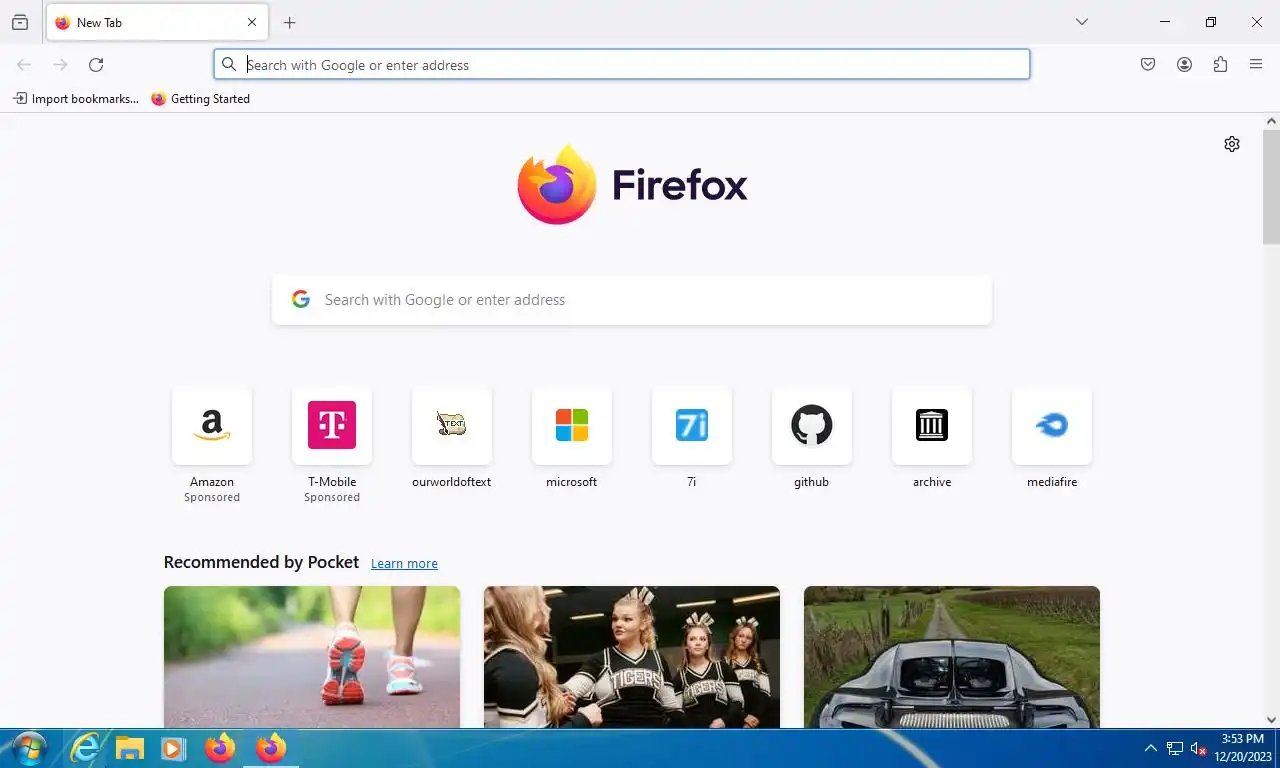Open the Getting Started bookmark

(x=200, y=99)
